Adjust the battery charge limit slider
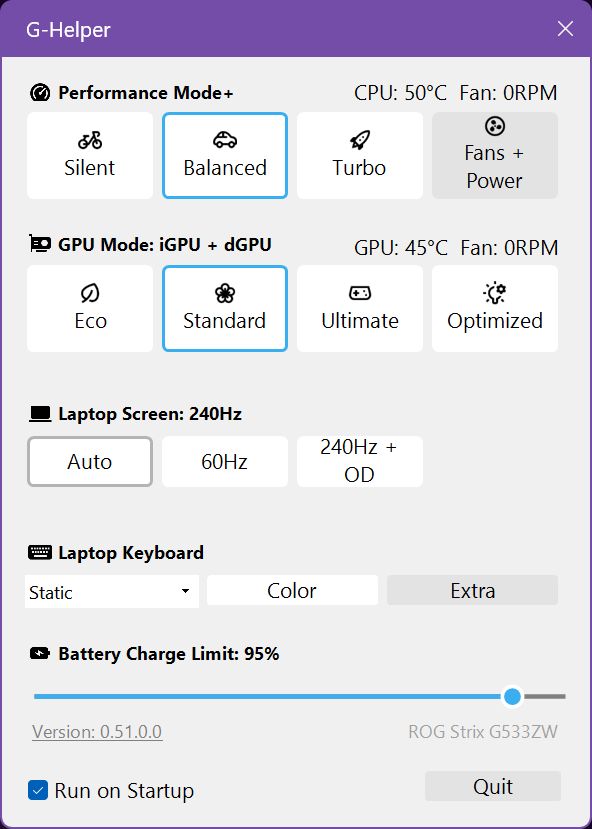Image resolution: width=592 pixels, height=829 pixels. pyautogui.click(x=512, y=695)
